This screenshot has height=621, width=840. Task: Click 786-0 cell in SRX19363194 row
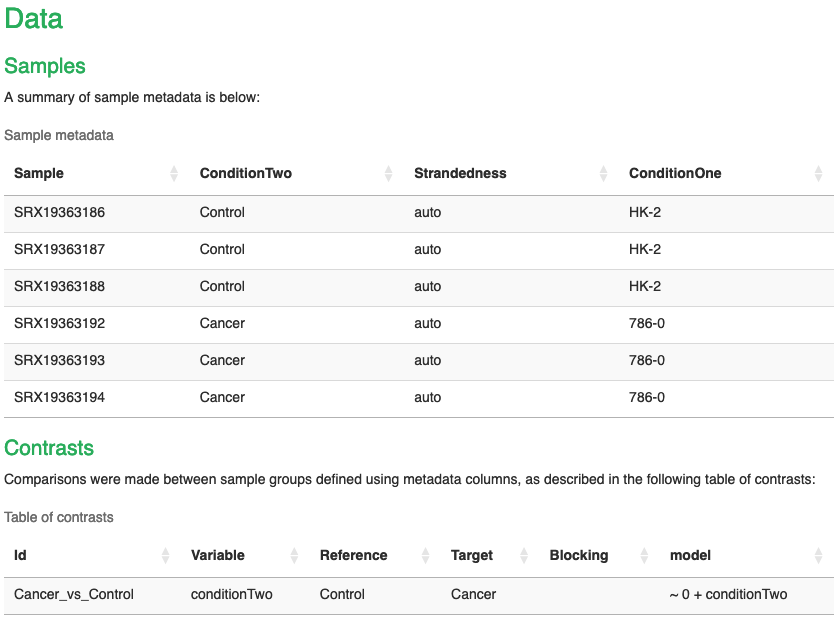pos(647,398)
